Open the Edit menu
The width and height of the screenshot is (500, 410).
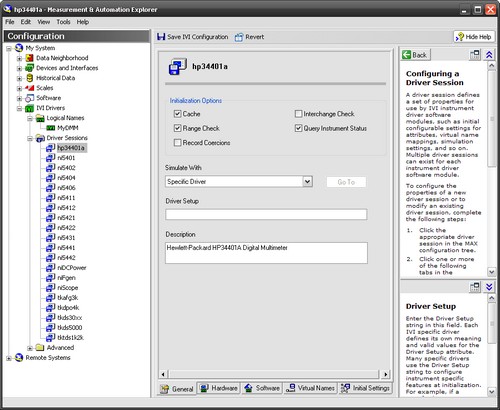26,22
